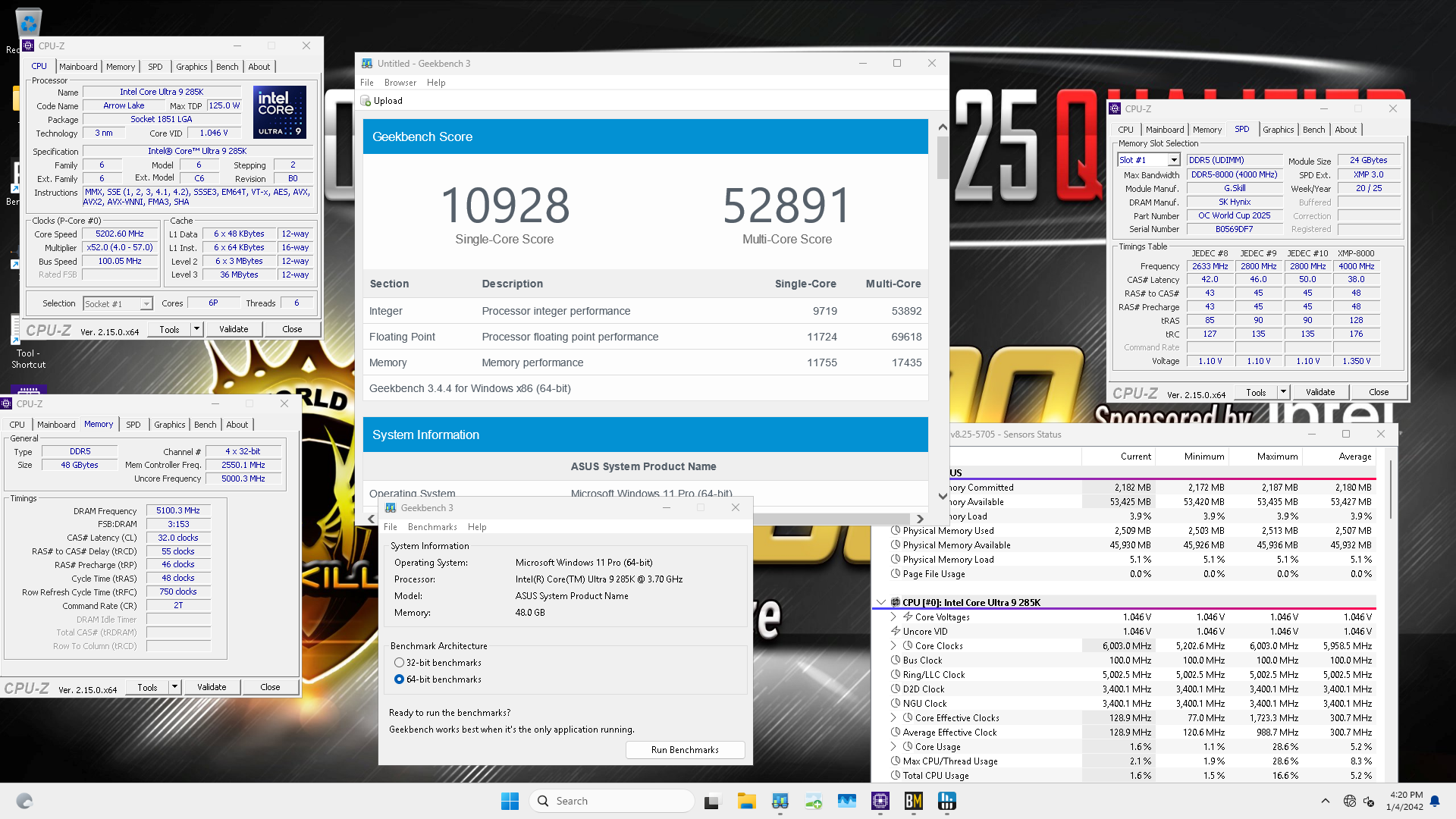Screen dimensions: 1456x819
Task: Click Validate in the CPU-Z CPU window
Action: 234,329
